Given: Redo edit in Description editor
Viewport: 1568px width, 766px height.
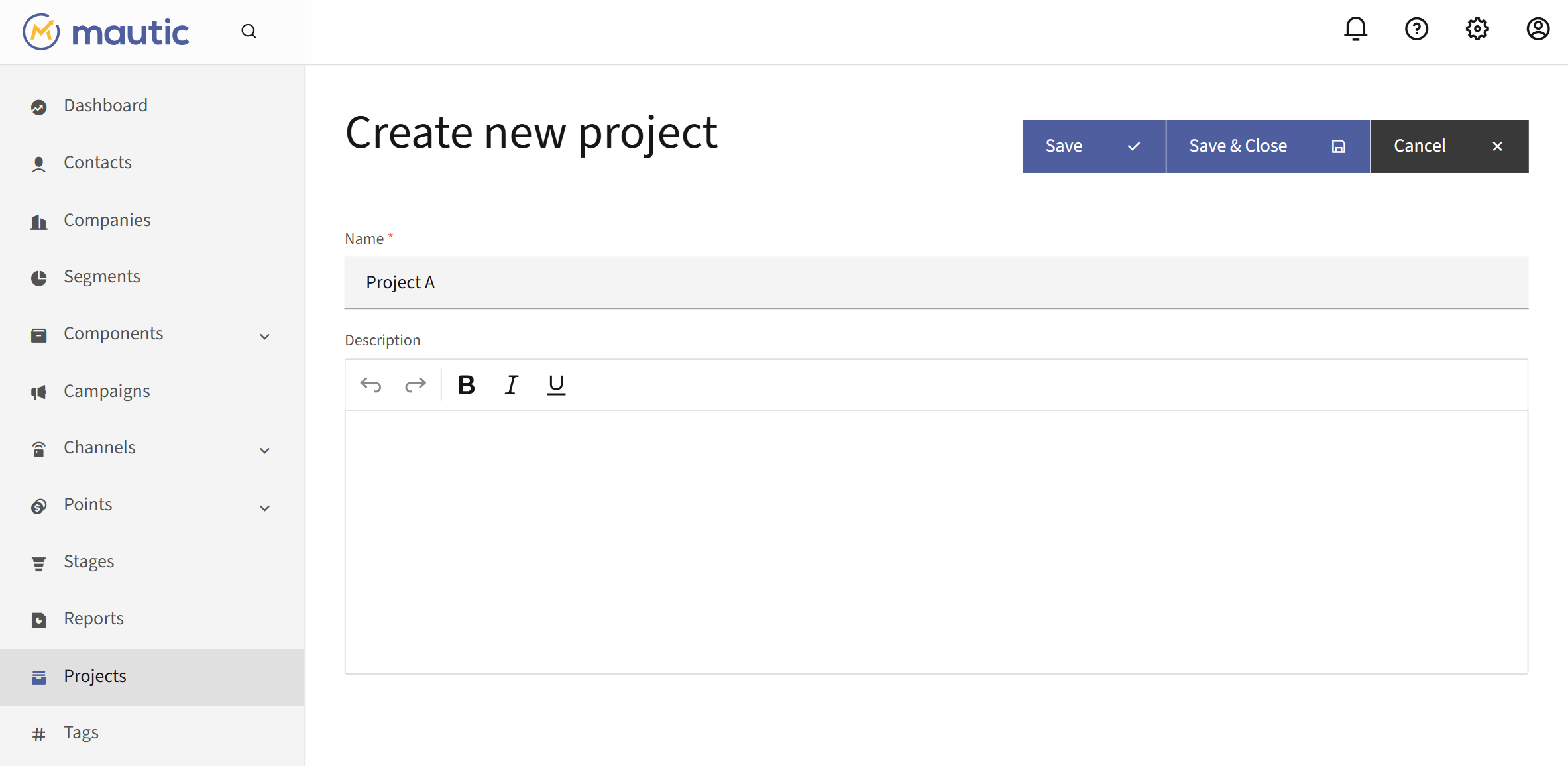Looking at the screenshot, I should [416, 384].
